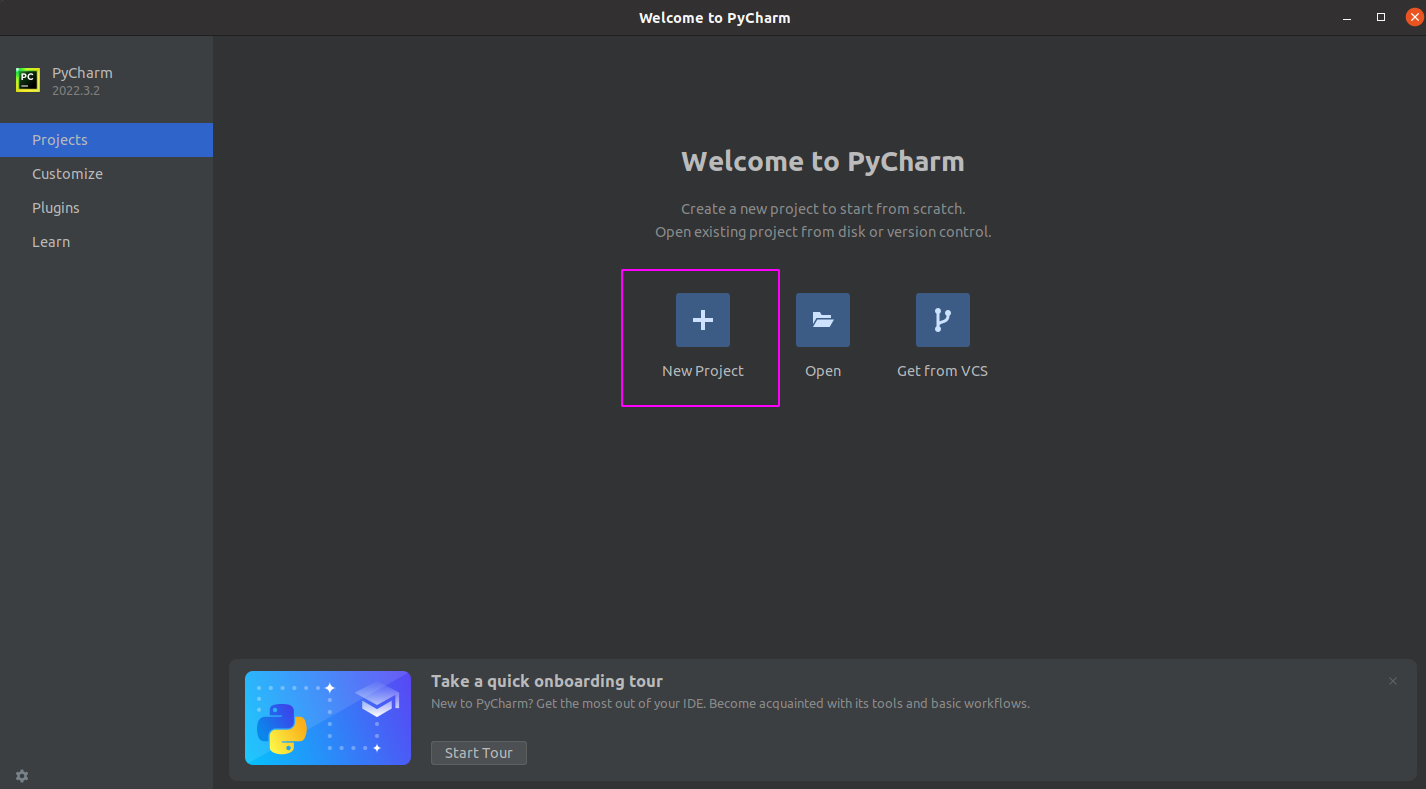
Task: Open the Plugins tab
Action: [106, 208]
